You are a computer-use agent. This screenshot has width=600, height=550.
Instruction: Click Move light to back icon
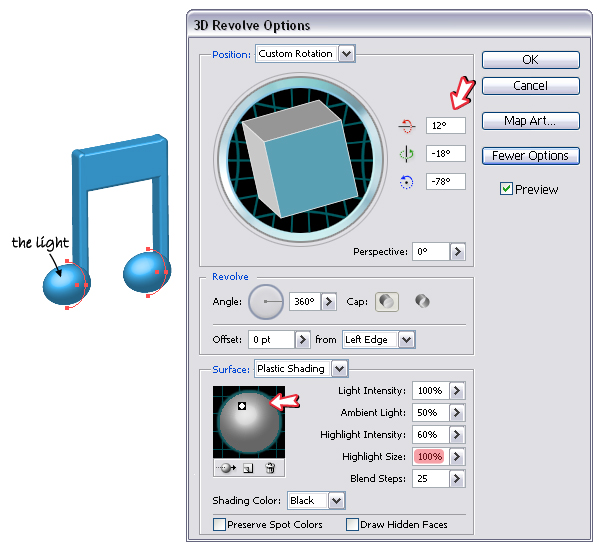(226, 468)
